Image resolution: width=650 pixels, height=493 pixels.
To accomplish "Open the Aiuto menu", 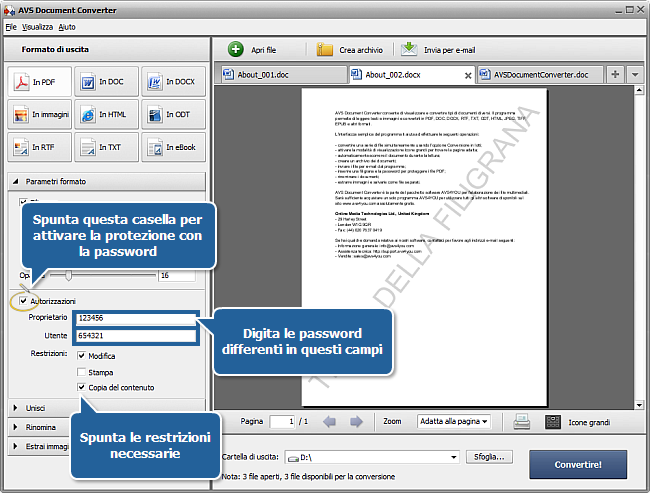I will tap(67, 27).
